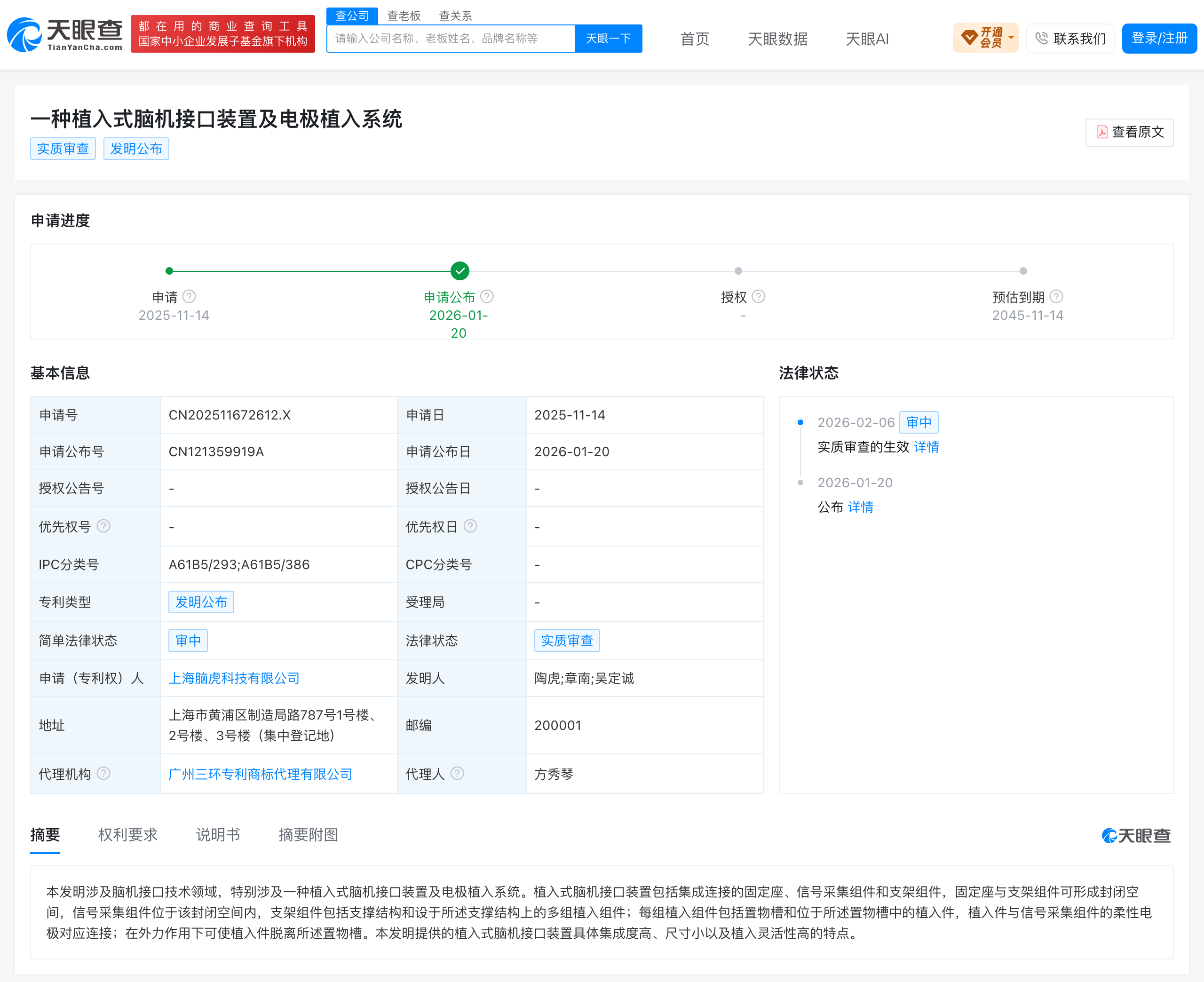Open 上海脑虎科技有限公司 company link
Screen dimensions: 1204x982
tap(234, 678)
